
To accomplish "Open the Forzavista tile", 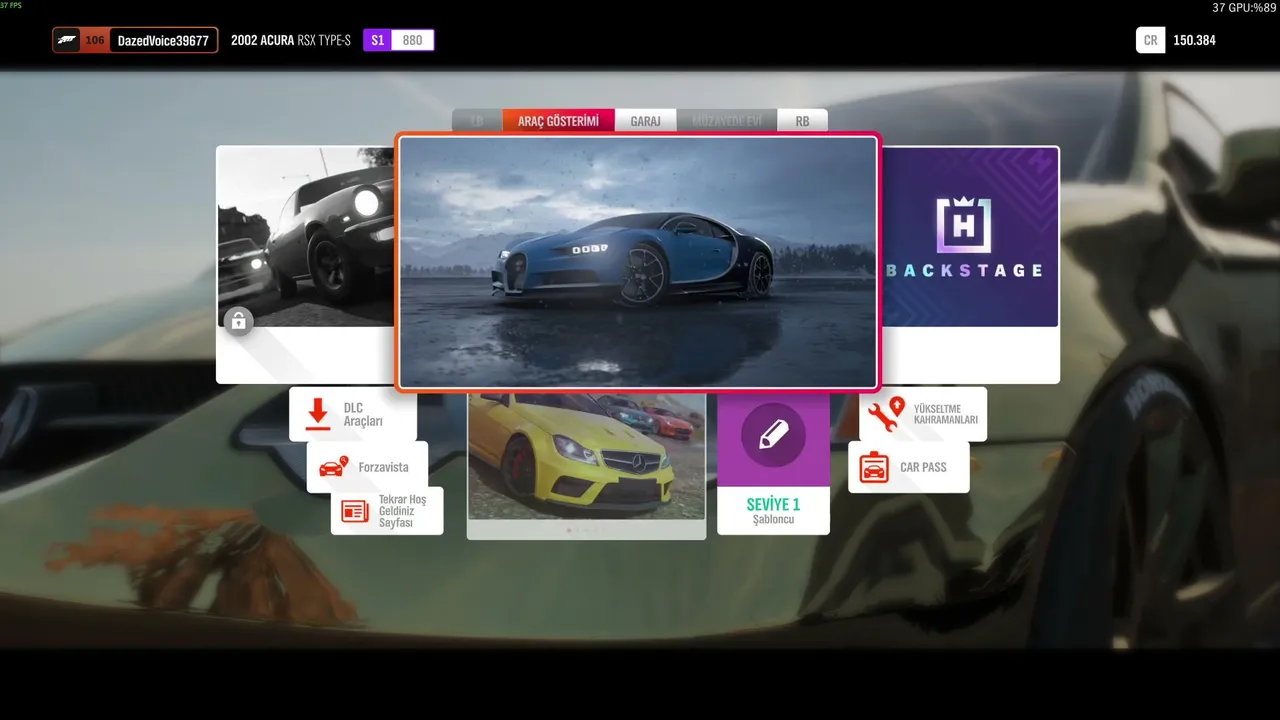I will click(x=367, y=467).
